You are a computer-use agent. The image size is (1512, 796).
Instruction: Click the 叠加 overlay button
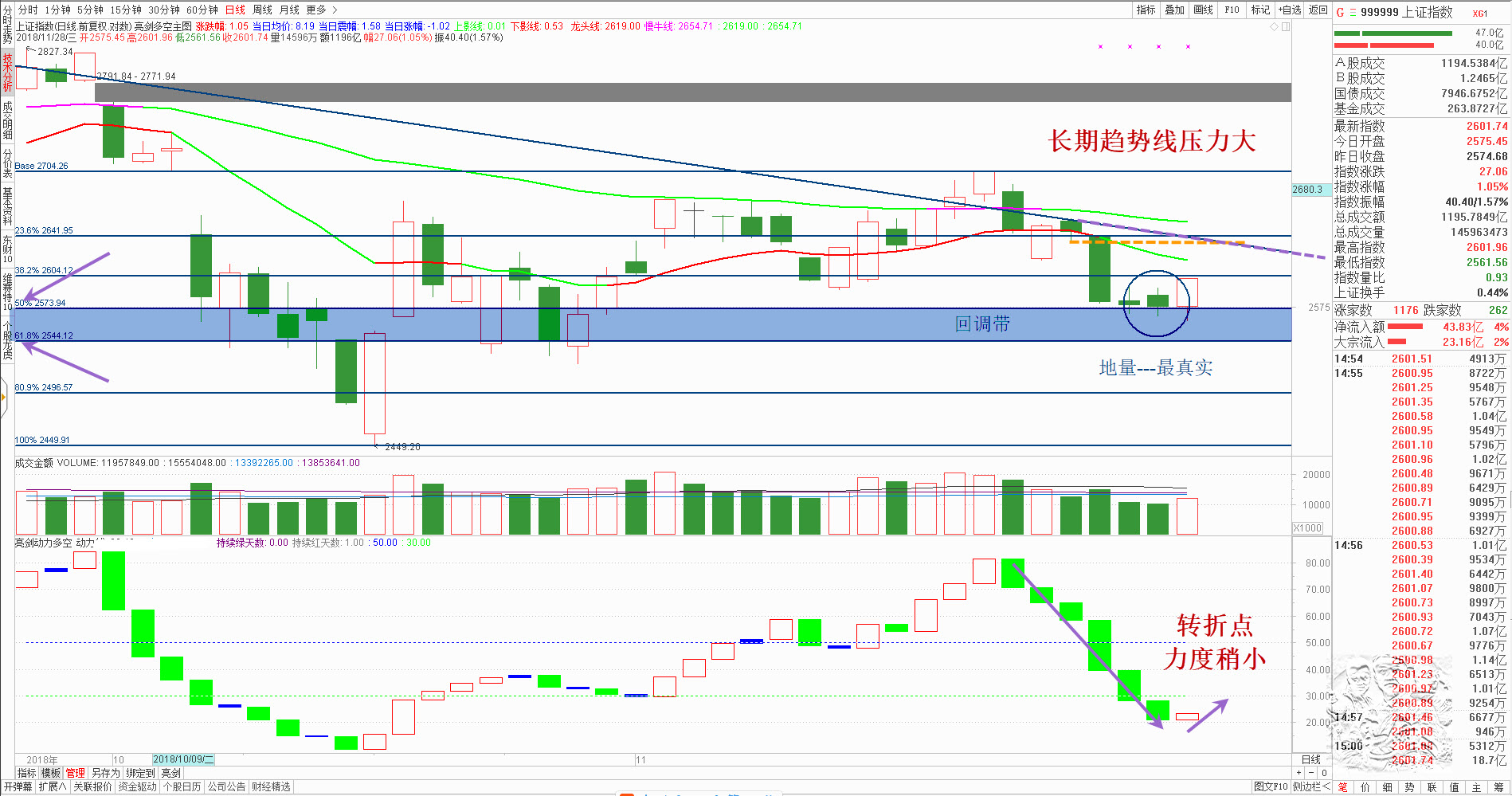point(1175,10)
